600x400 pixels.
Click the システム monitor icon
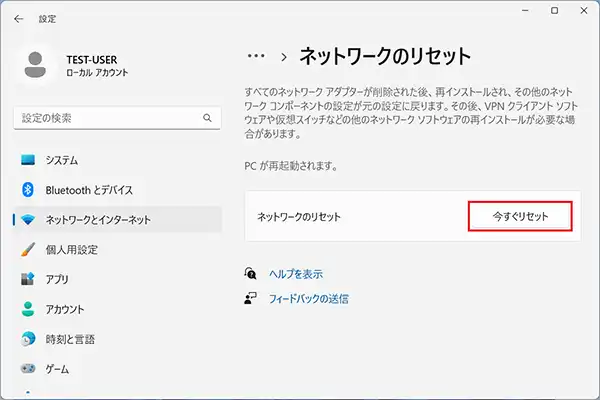point(28,160)
